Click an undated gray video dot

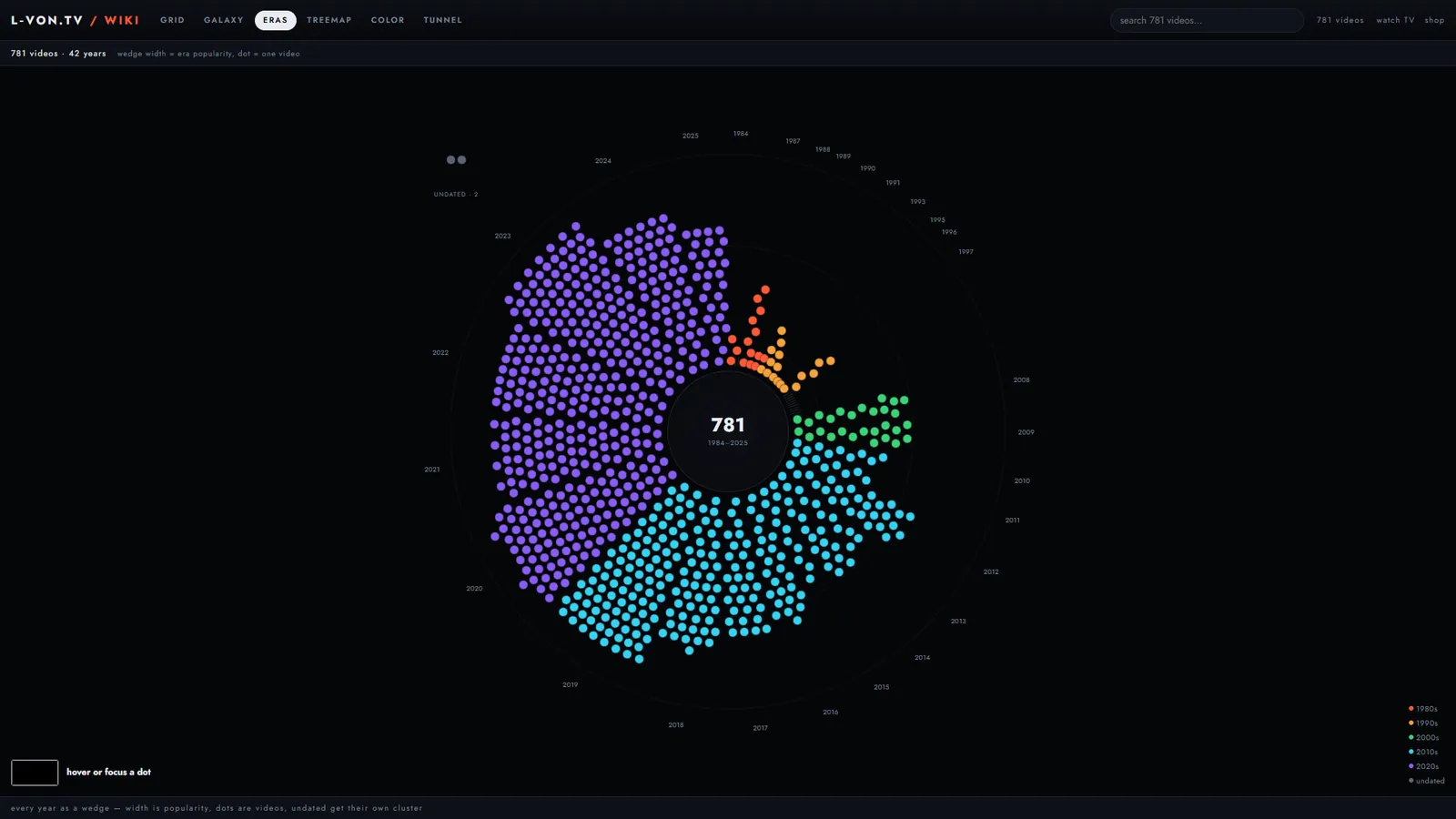[x=450, y=160]
